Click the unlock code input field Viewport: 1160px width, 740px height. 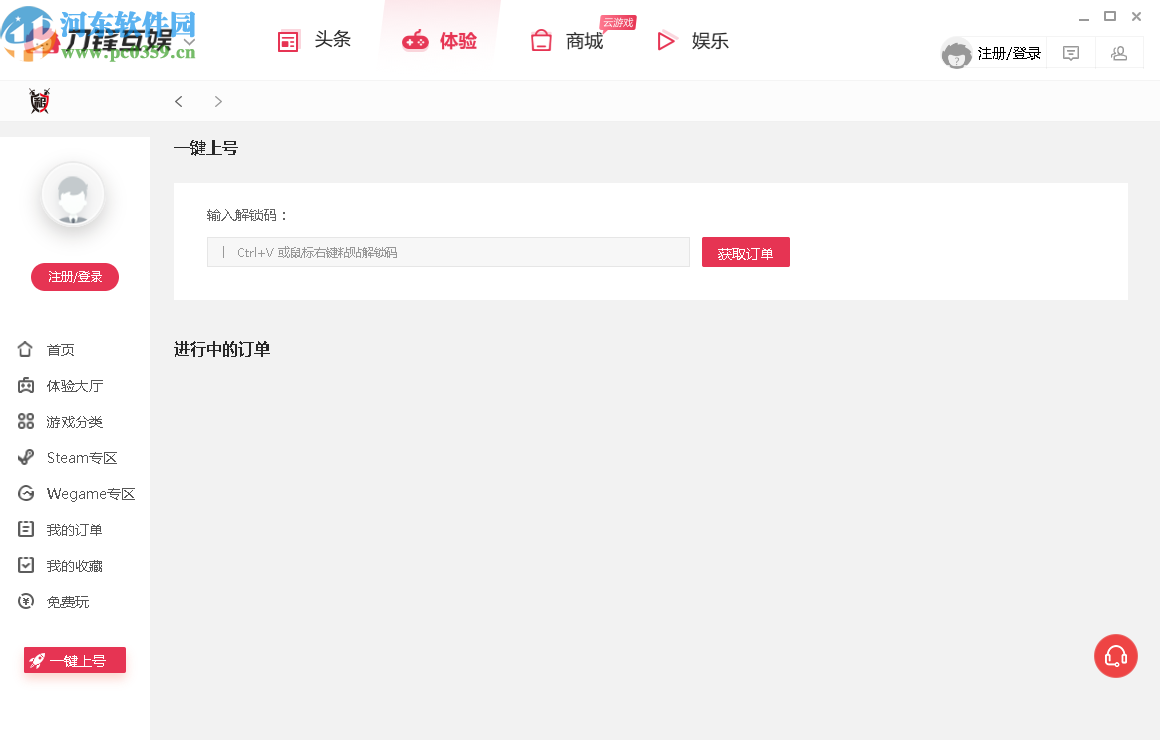point(447,251)
